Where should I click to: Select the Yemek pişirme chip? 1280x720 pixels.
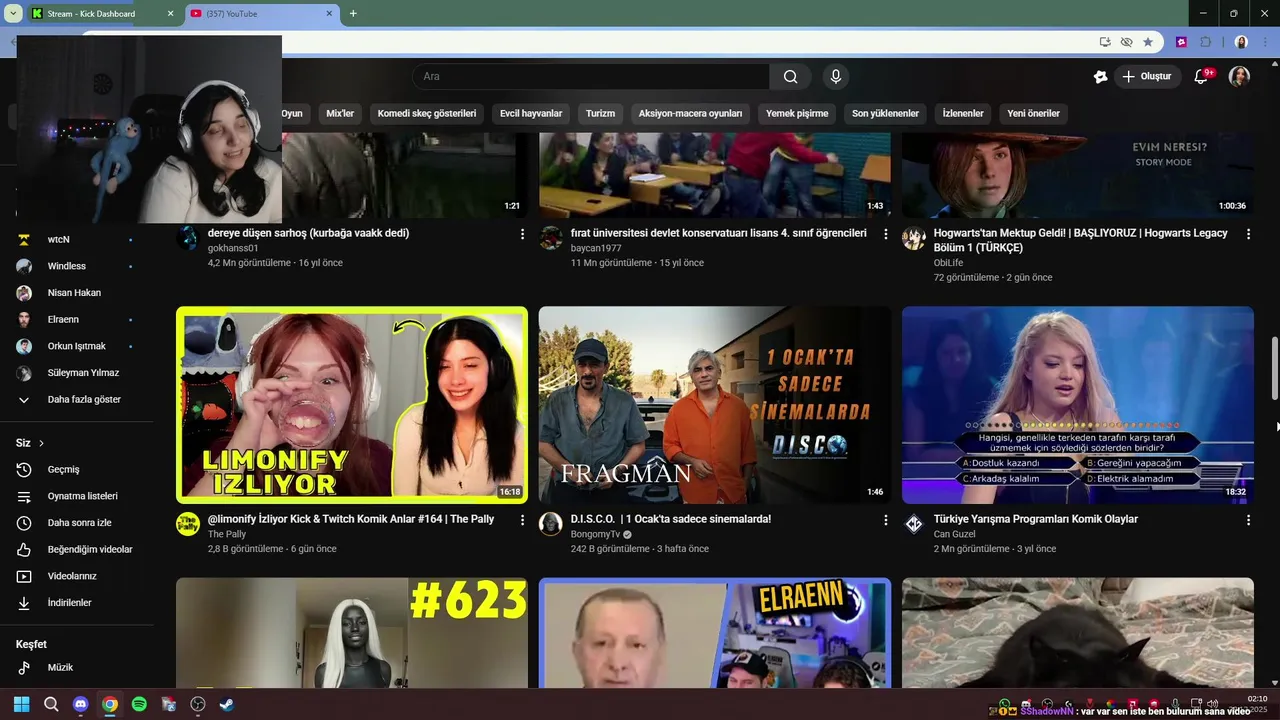click(797, 114)
